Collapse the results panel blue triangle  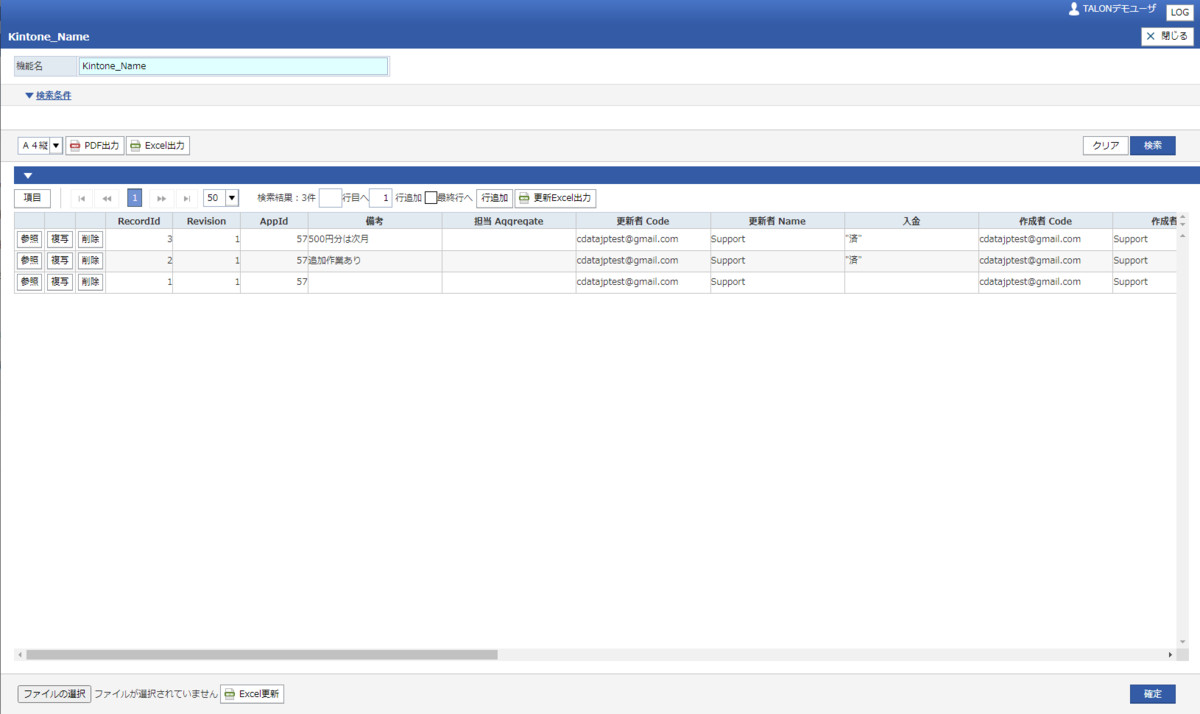(x=28, y=176)
